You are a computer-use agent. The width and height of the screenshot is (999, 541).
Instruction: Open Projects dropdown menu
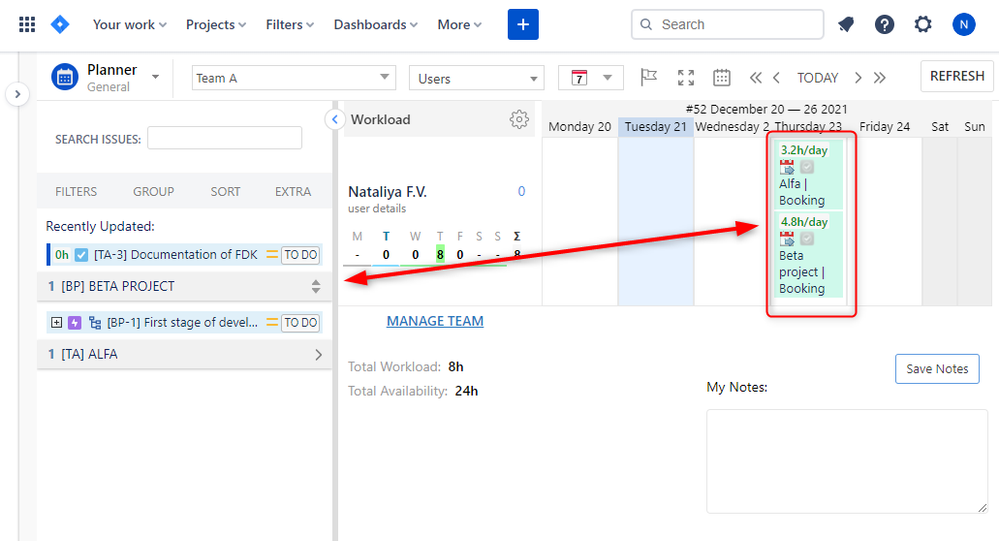pos(215,25)
